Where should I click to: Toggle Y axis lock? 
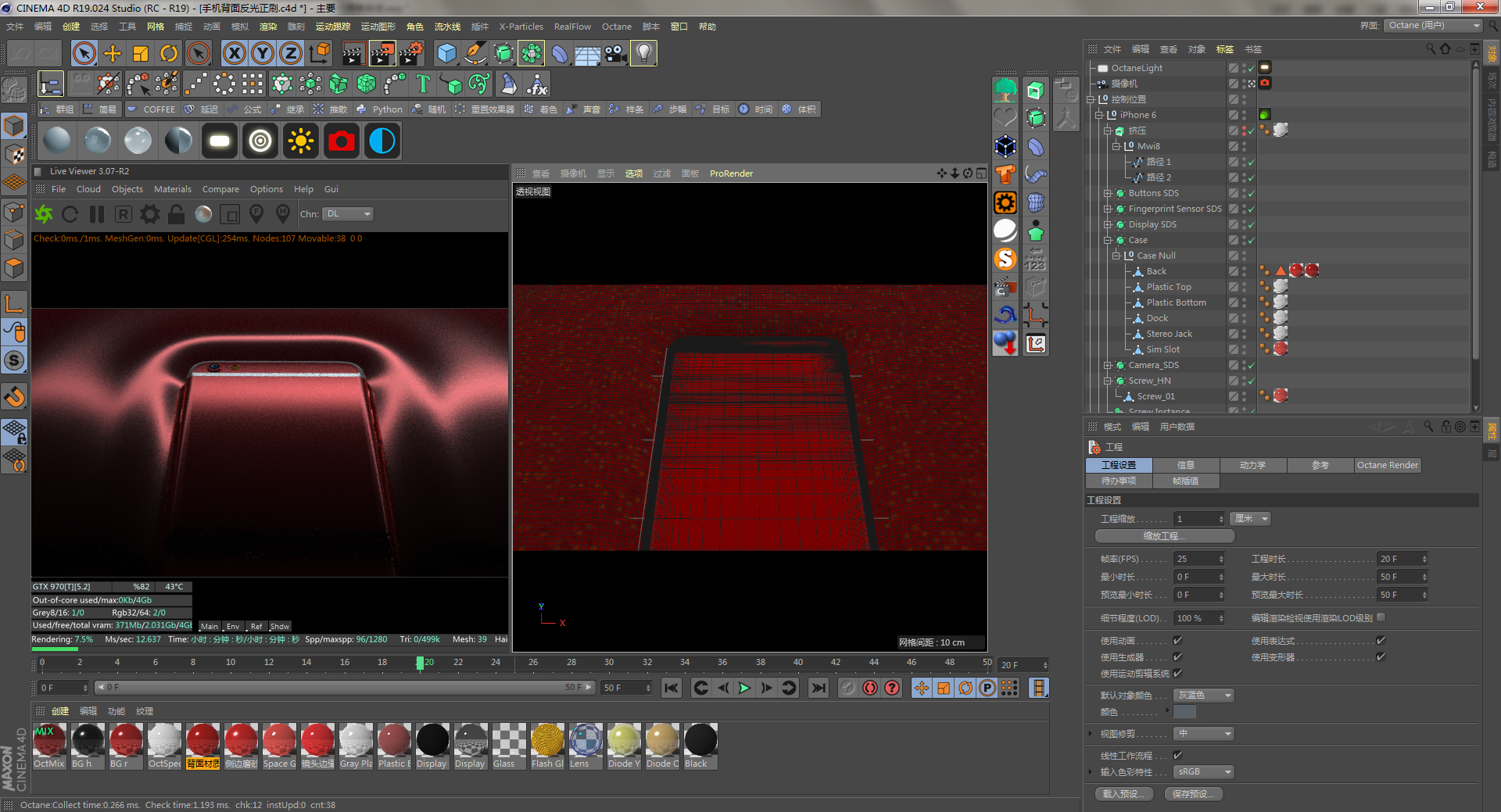coord(263,53)
